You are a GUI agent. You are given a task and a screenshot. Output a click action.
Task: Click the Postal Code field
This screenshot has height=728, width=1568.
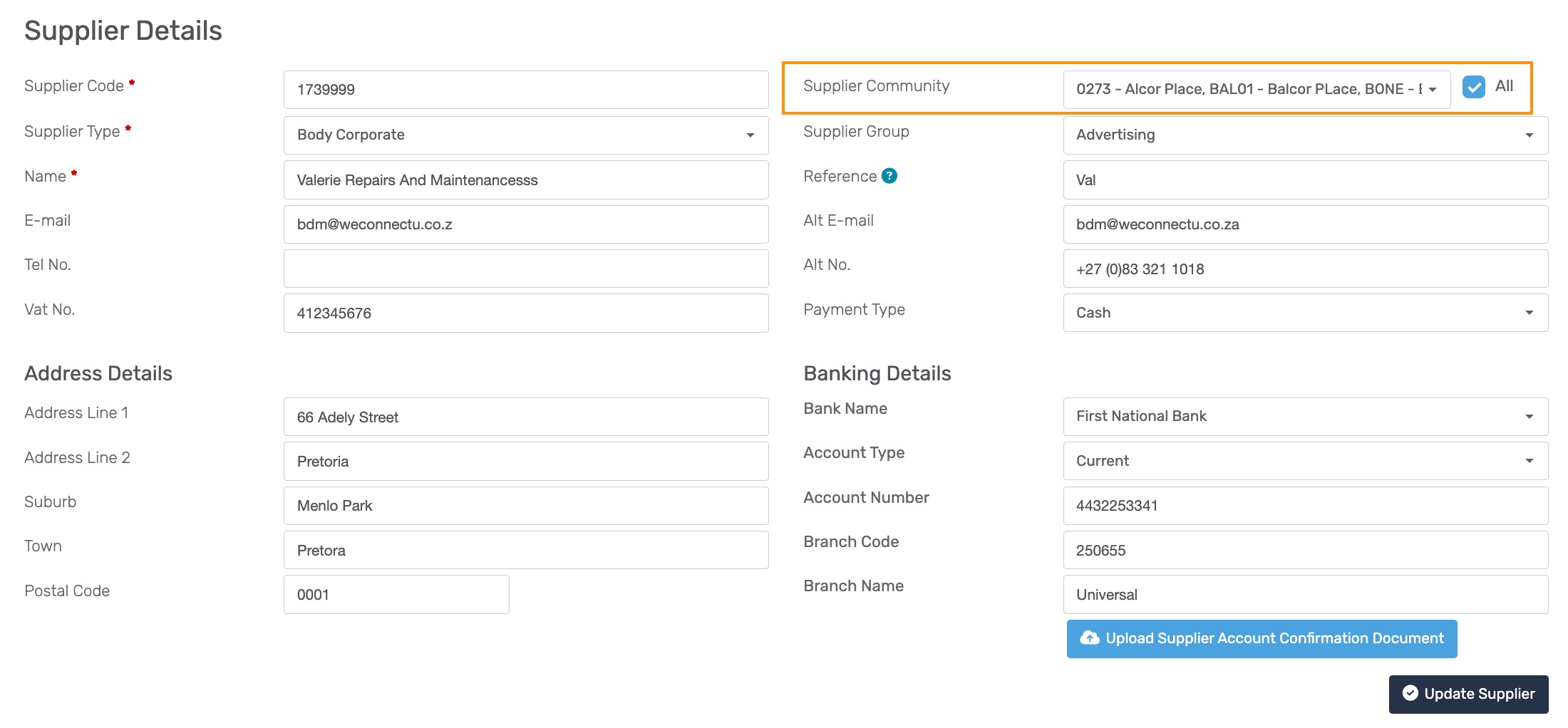[396, 595]
